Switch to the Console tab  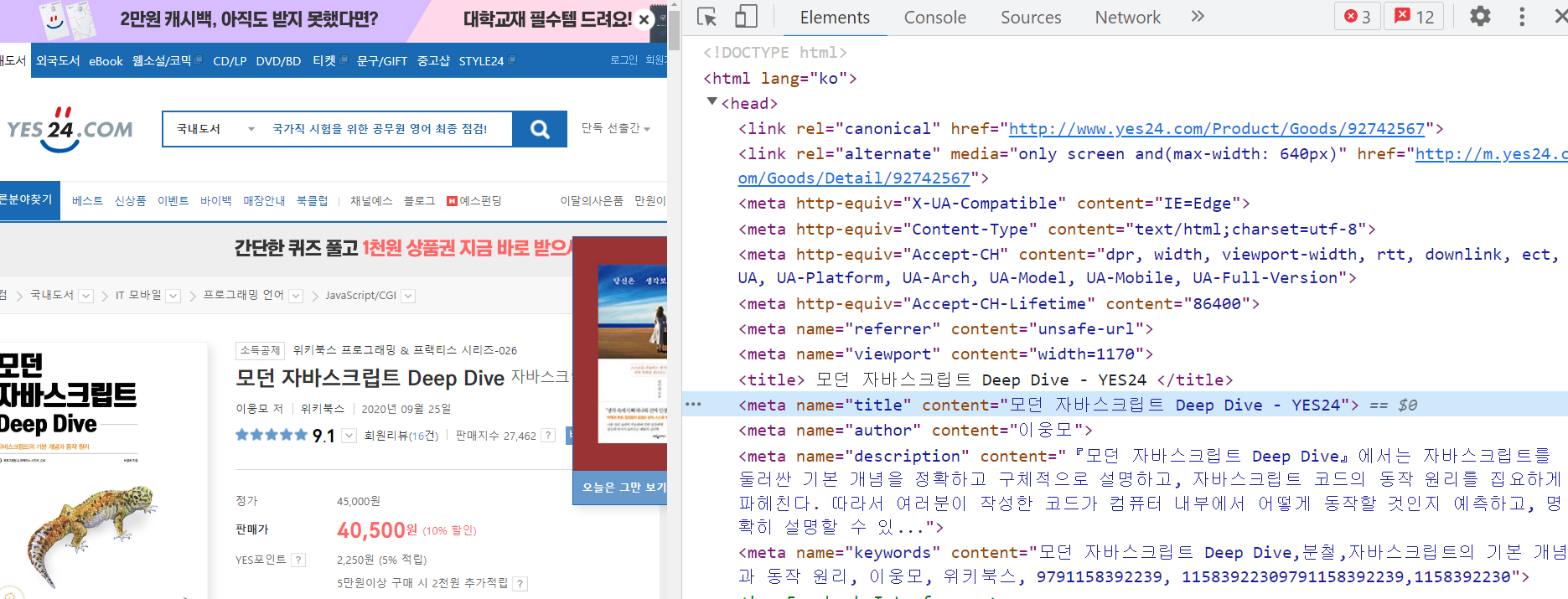click(934, 18)
